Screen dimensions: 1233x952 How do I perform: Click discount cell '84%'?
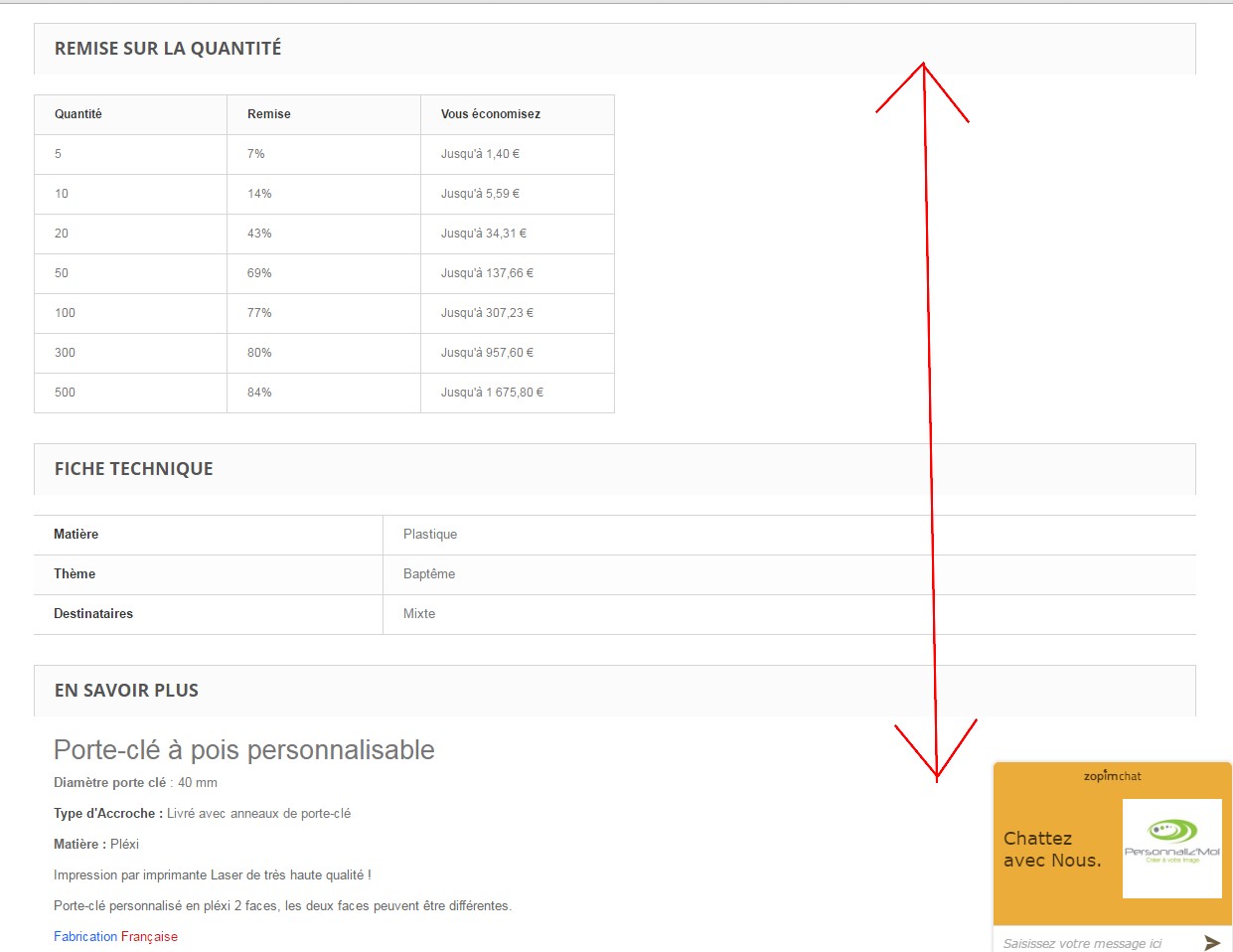coord(324,393)
